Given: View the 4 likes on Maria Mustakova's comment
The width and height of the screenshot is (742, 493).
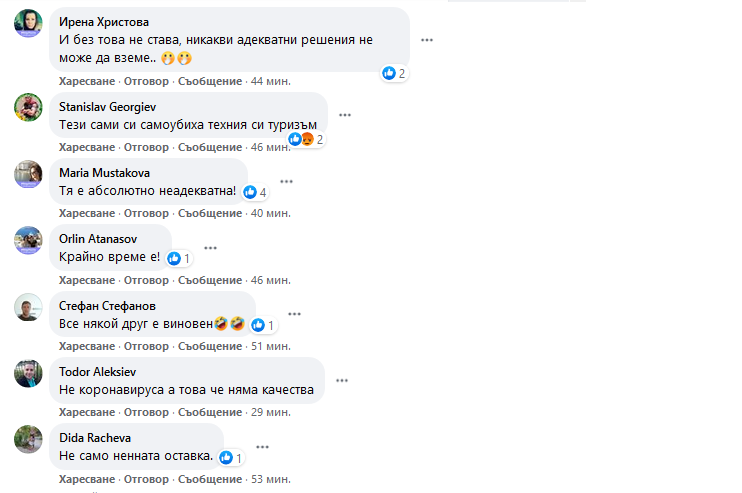Looking at the screenshot, I should coord(255,192).
